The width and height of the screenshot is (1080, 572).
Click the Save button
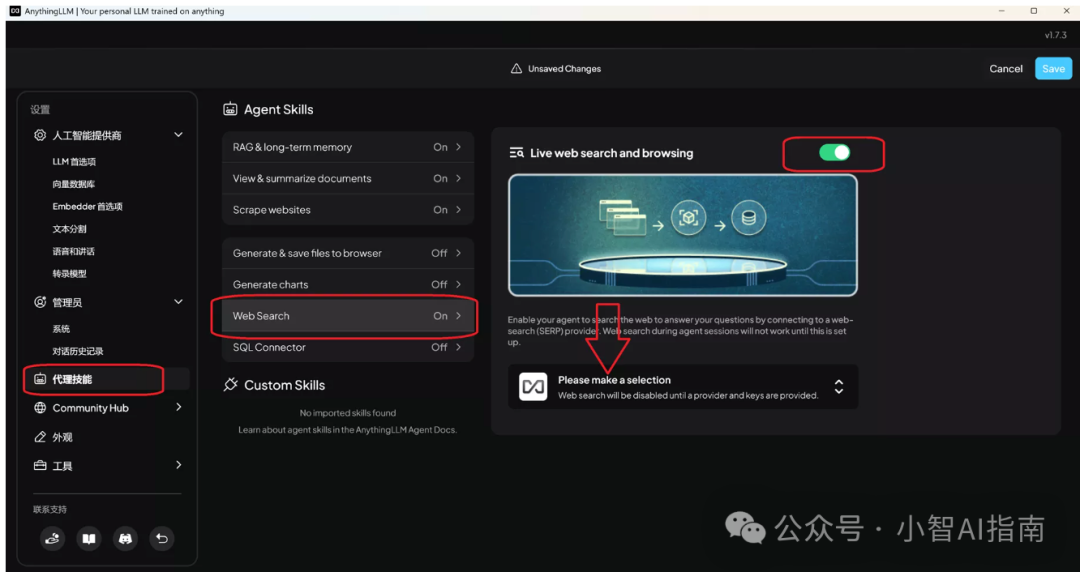pos(1053,68)
